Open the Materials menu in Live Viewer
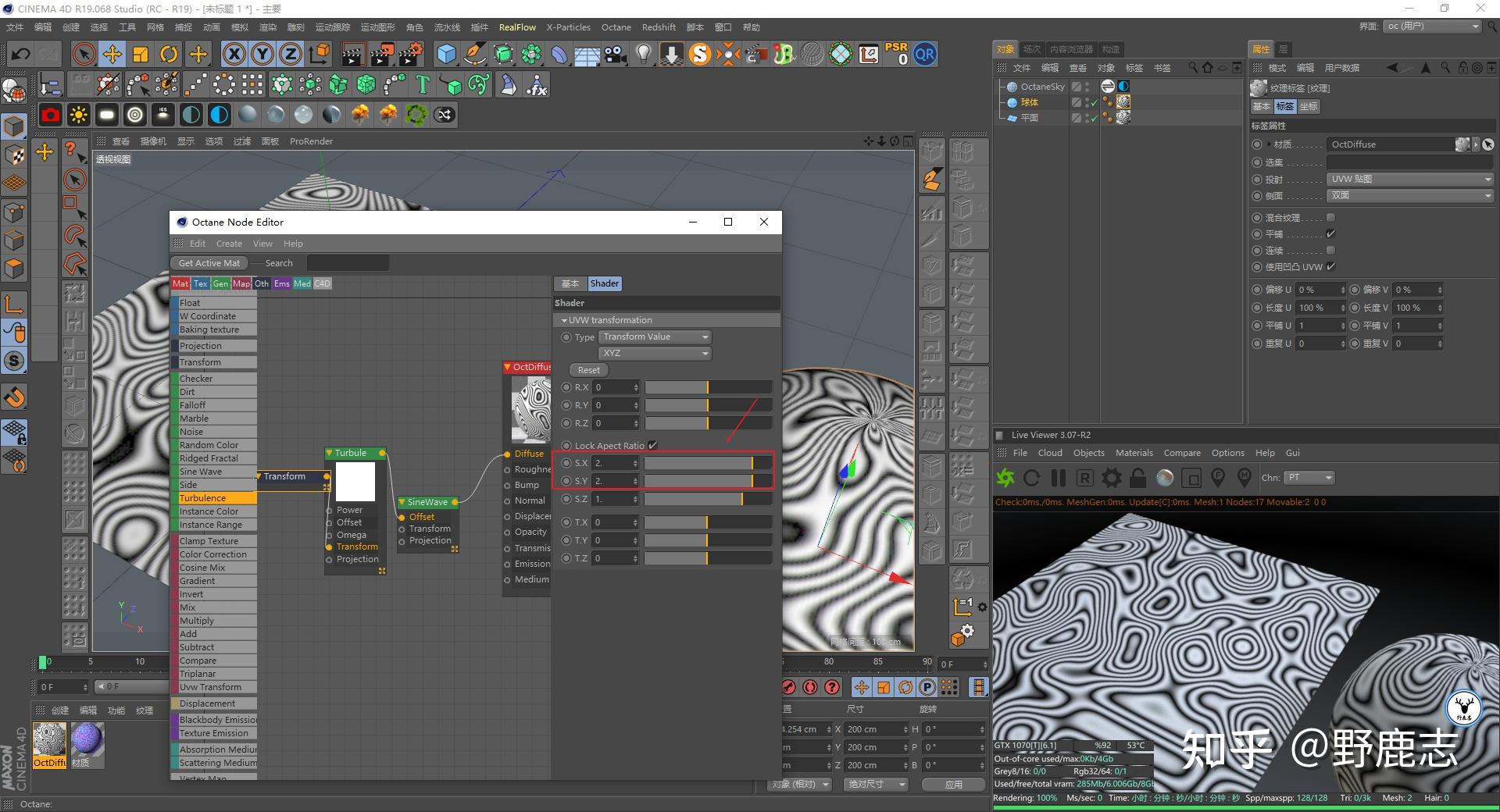 (1134, 453)
